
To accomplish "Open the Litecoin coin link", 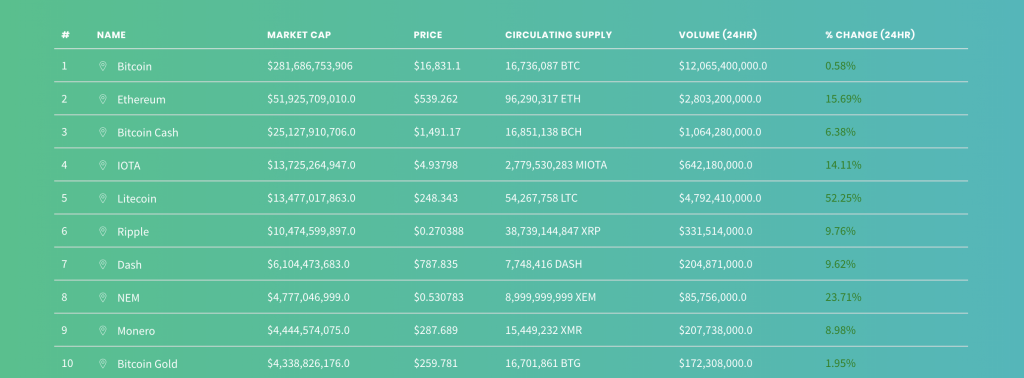I will pyautogui.click(x=136, y=198).
